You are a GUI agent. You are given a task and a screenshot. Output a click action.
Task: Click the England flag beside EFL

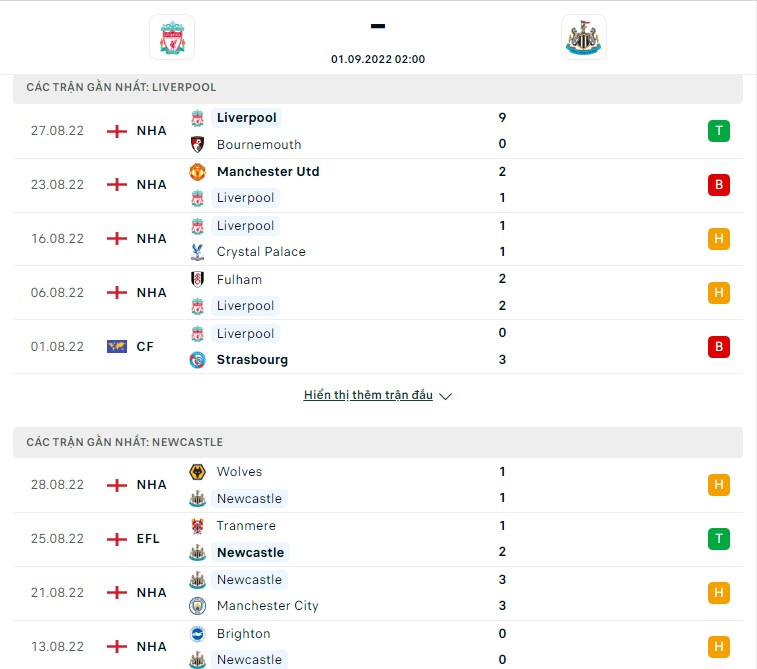pos(117,539)
